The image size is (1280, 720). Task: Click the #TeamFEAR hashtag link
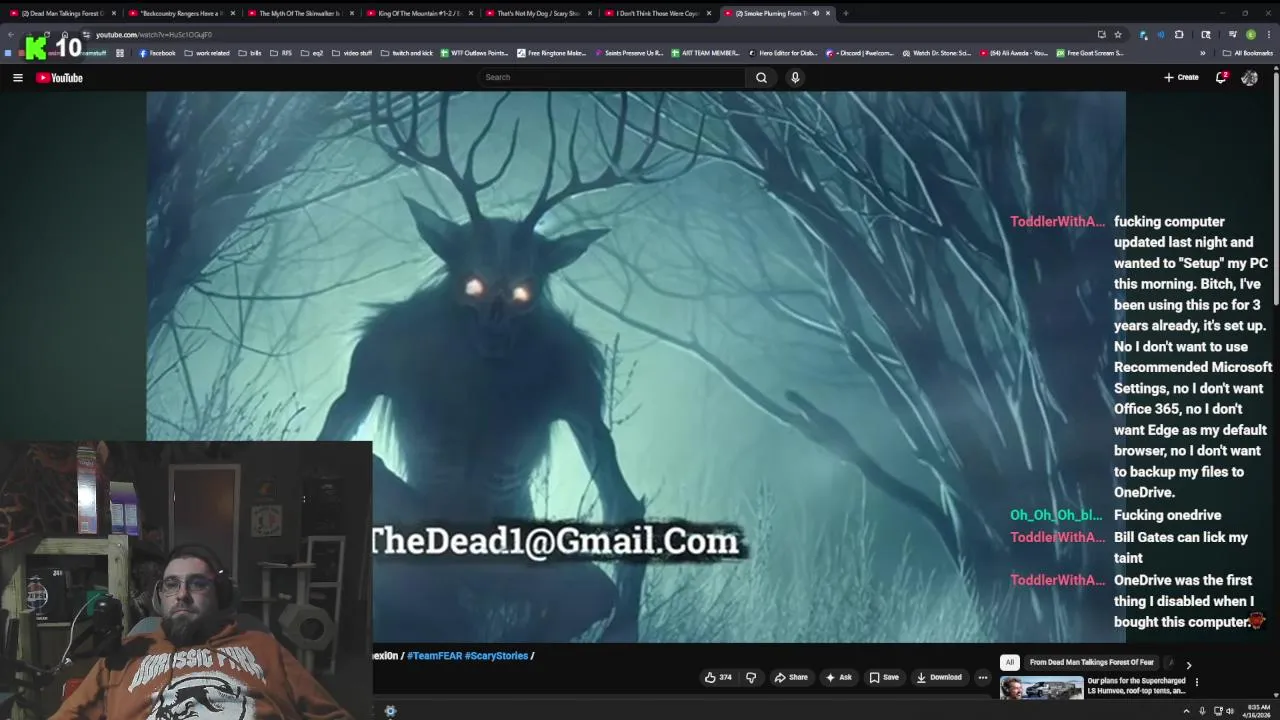coord(434,656)
